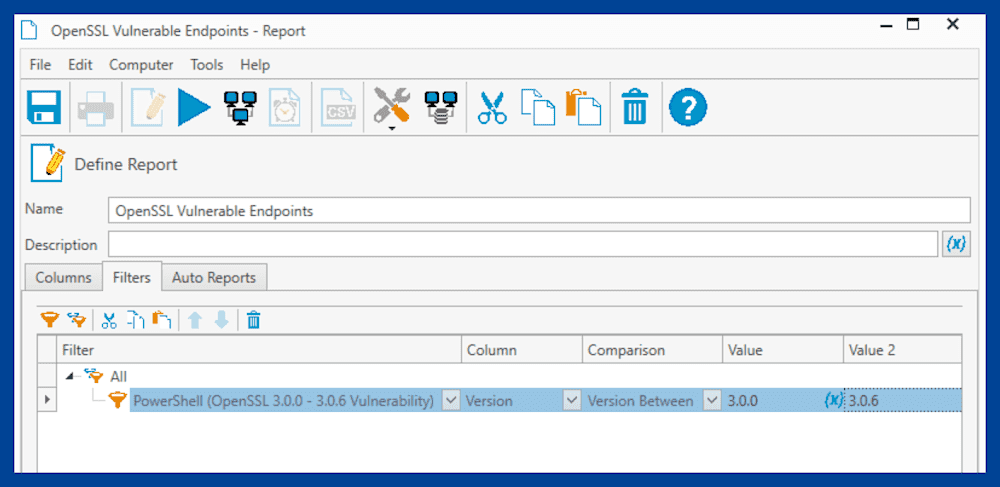This screenshot has width=1000, height=487.
Task: Click the Filter column header
Action: coord(259,350)
